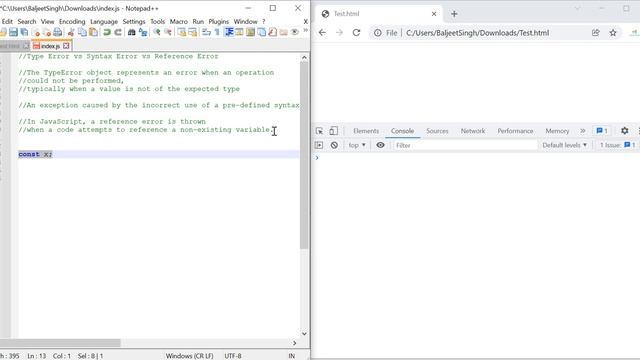This screenshot has height=360, width=640.
Task: Toggle the console sidebar icon
Action: click(x=319, y=145)
